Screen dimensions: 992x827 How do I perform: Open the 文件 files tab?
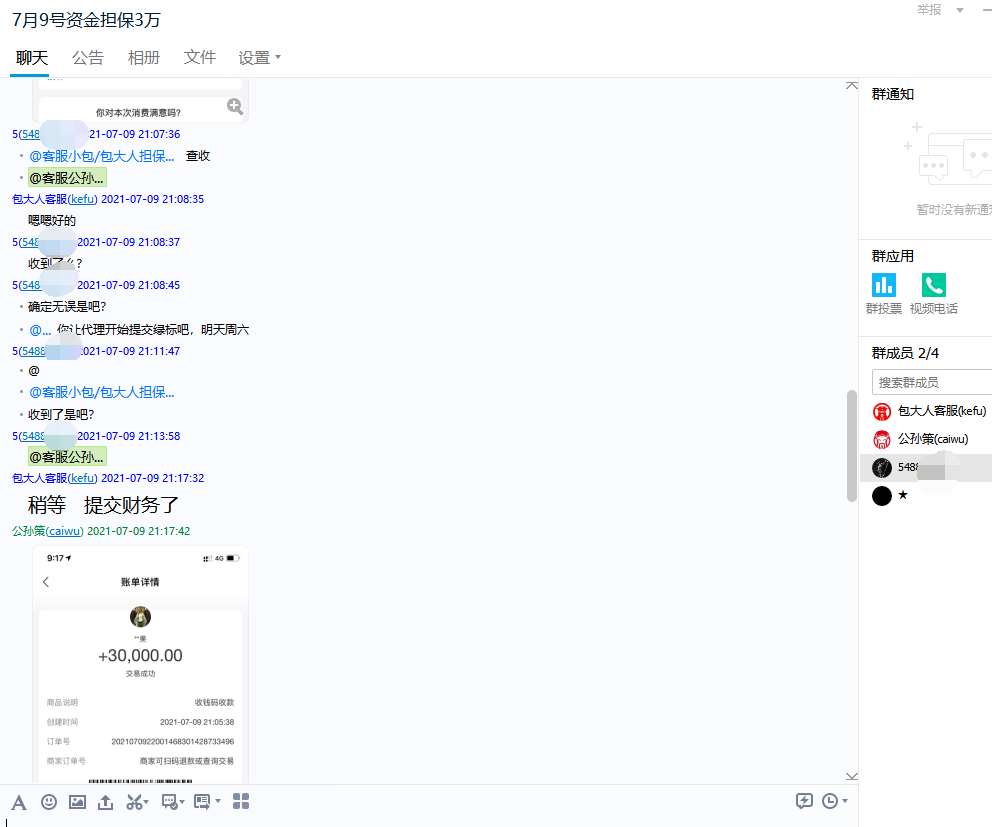click(200, 58)
